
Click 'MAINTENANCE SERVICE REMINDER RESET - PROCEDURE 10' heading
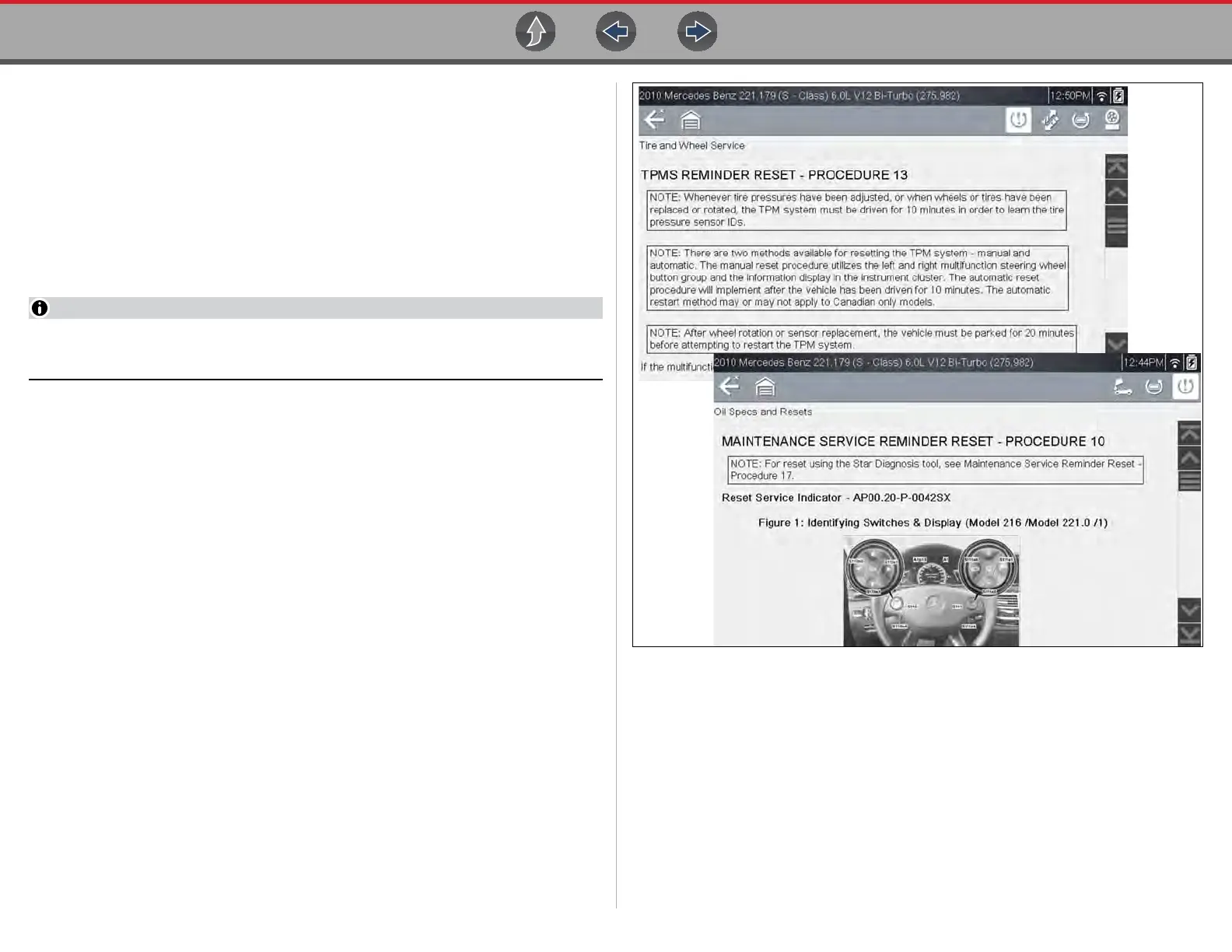pyautogui.click(x=913, y=442)
